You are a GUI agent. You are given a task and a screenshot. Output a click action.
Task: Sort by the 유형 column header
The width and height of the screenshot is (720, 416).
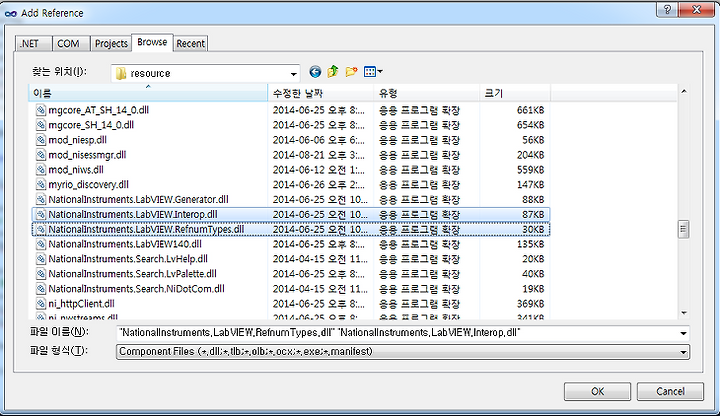427,93
